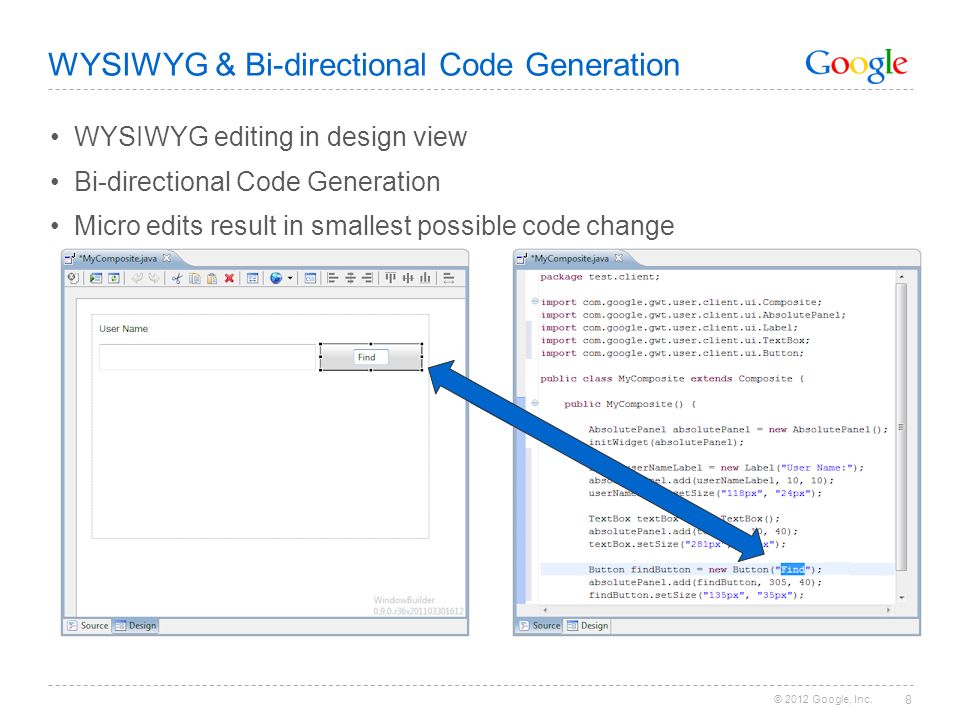
Task: Click the "User Name:" string literal in code
Action: click(x=817, y=467)
